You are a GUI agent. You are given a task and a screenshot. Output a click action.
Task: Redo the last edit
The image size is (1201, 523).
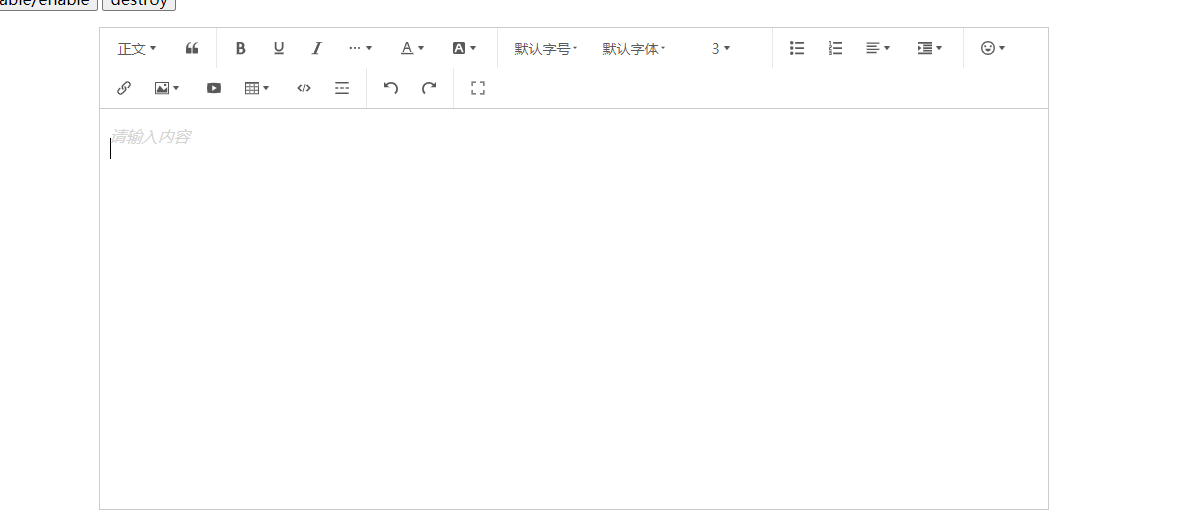tap(429, 88)
